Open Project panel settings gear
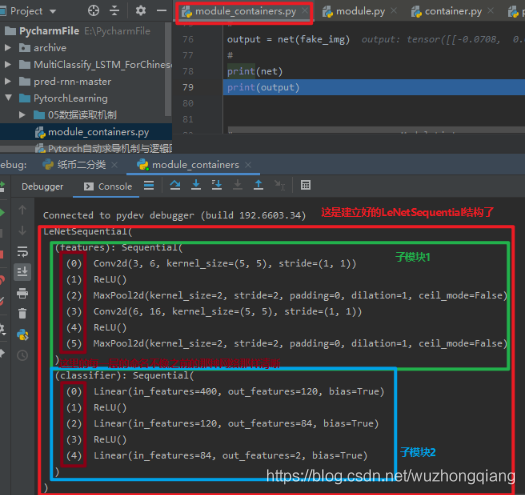This screenshot has height=495, width=525. click(x=141, y=11)
